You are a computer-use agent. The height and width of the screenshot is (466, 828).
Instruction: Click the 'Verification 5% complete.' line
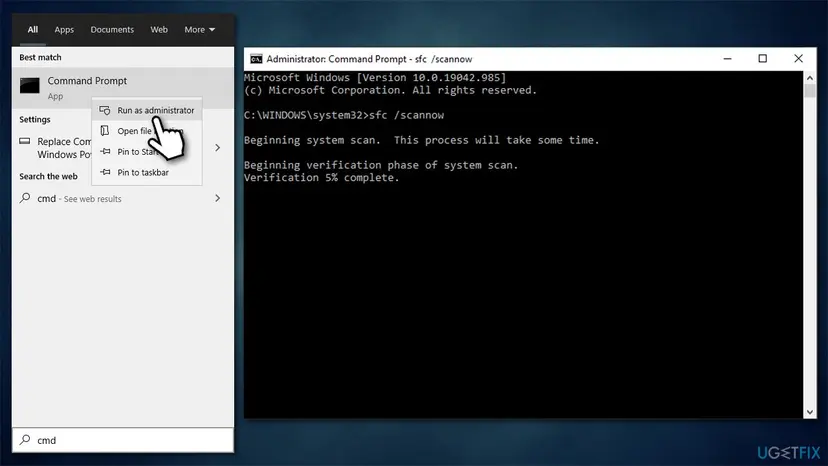(322, 178)
